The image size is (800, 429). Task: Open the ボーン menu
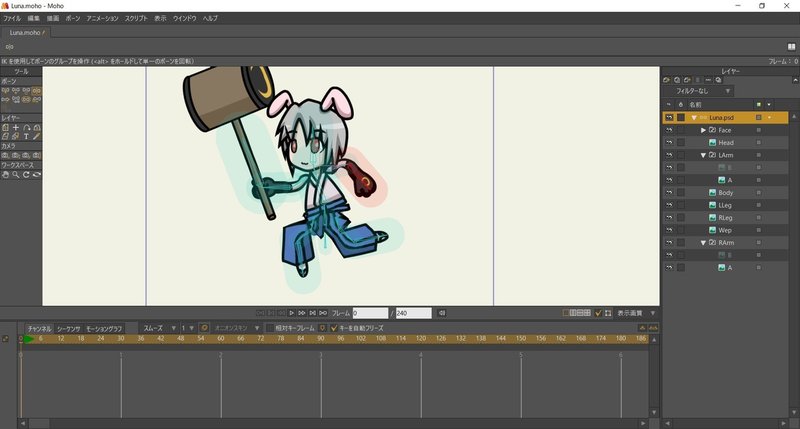(x=72, y=18)
